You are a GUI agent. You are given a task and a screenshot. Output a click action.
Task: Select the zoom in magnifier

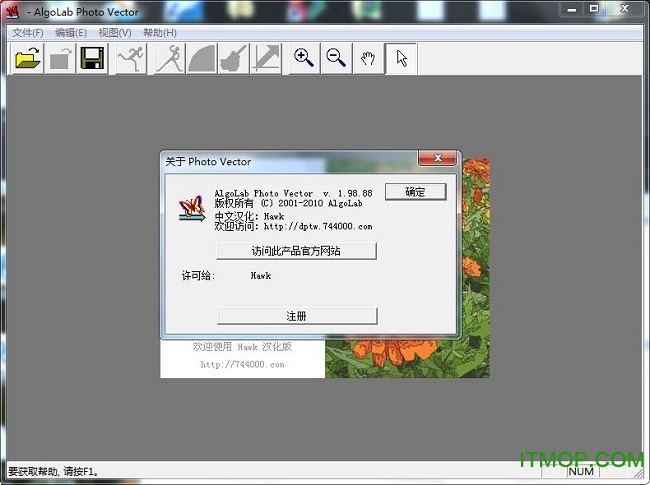304,58
